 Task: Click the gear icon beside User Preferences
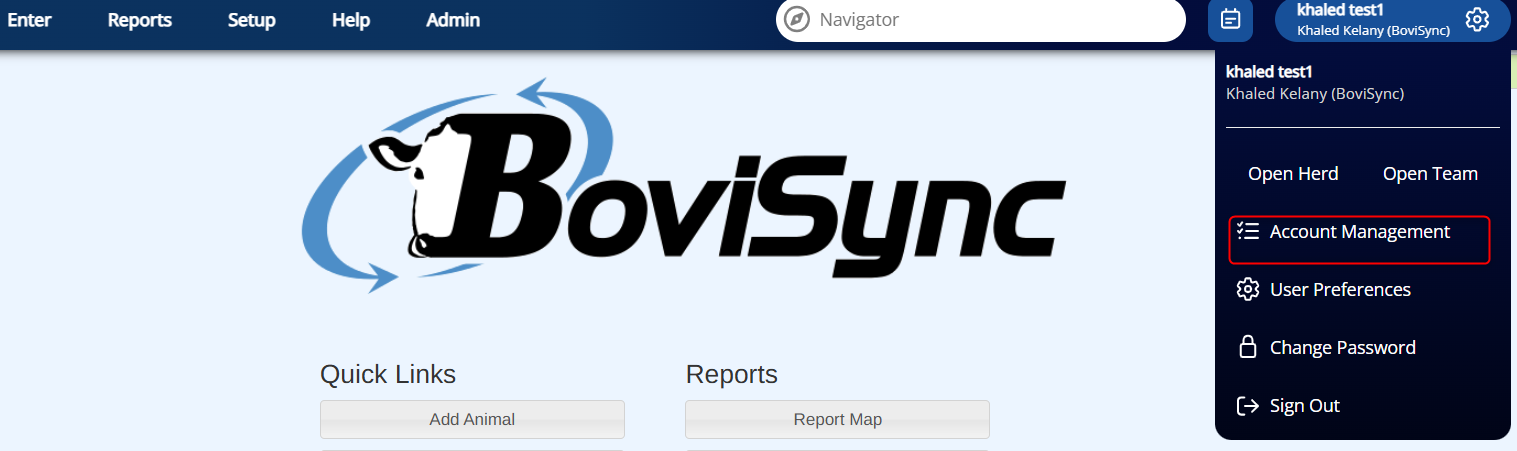tap(1247, 290)
